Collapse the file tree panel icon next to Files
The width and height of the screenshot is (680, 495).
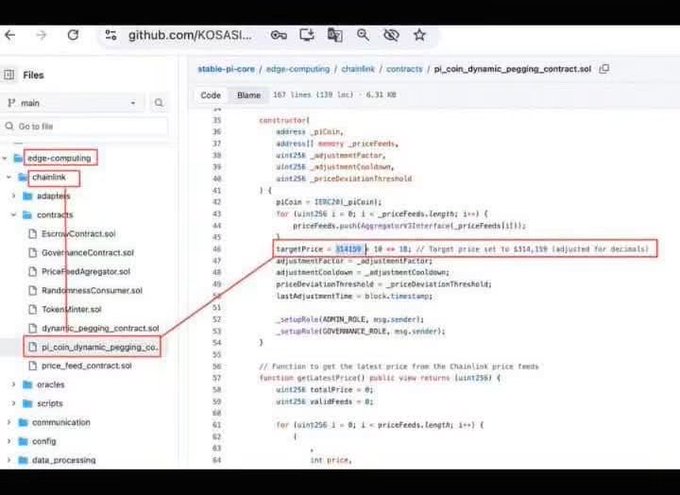[x=9, y=75]
